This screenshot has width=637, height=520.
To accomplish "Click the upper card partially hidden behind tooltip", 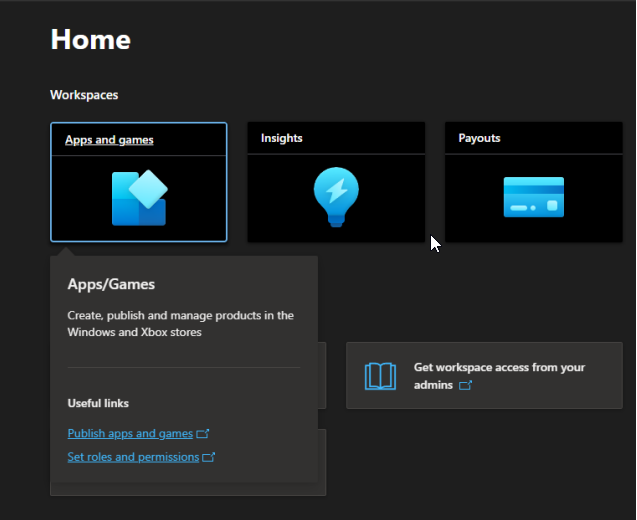I will coord(321,375).
